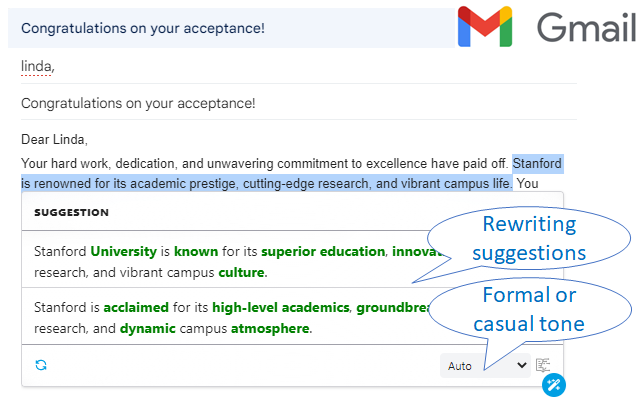Open the Auto tone dropdown
The width and height of the screenshot is (640, 400).
(484, 366)
